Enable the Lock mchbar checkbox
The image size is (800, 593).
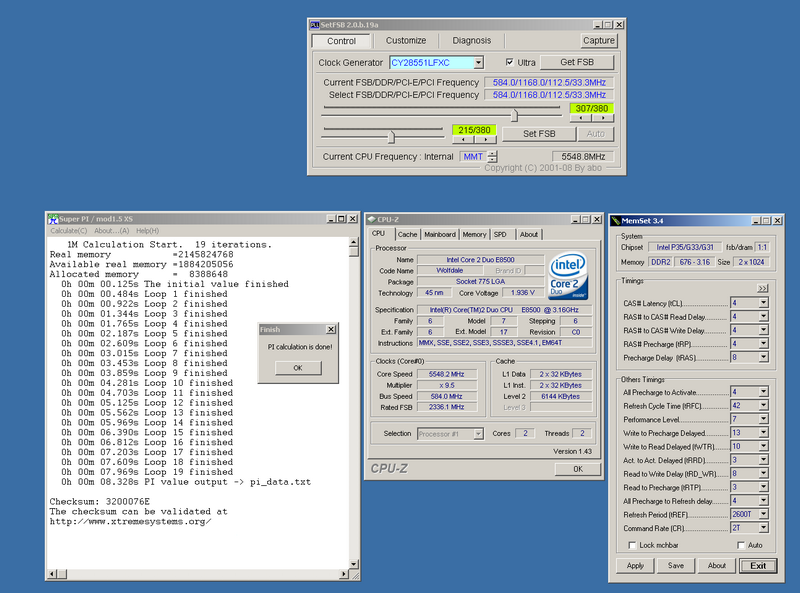coord(631,545)
